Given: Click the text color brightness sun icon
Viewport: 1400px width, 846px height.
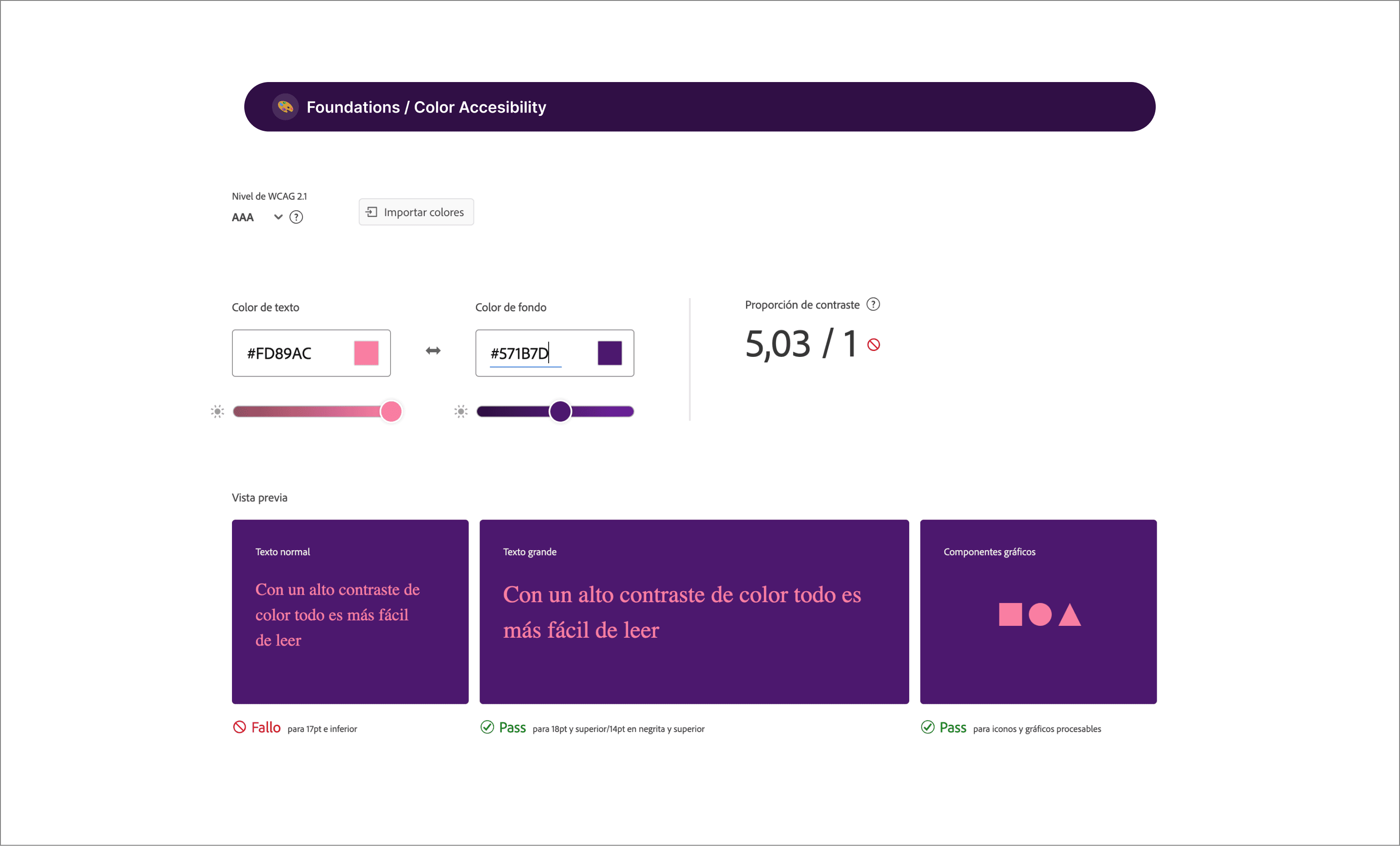Looking at the screenshot, I should 218,411.
